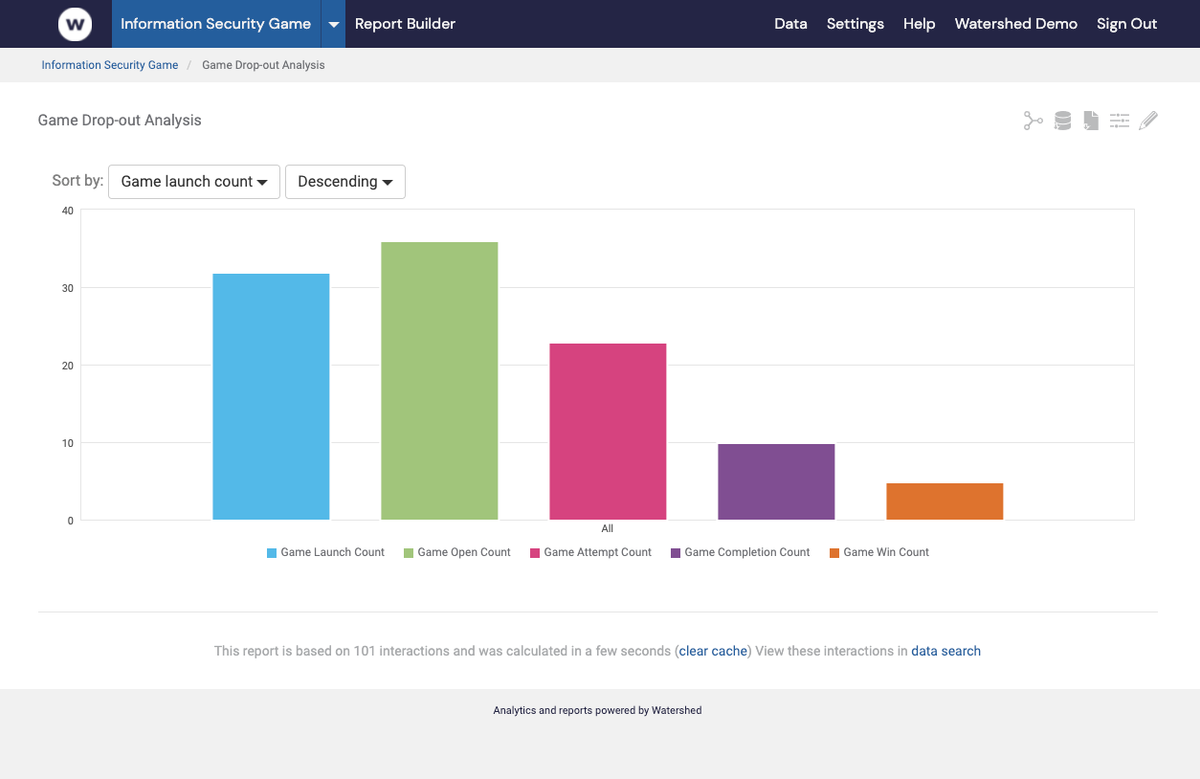The image size is (1200, 779).
Task: Toggle Game Completion Count legend entry
Action: [740, 552]
